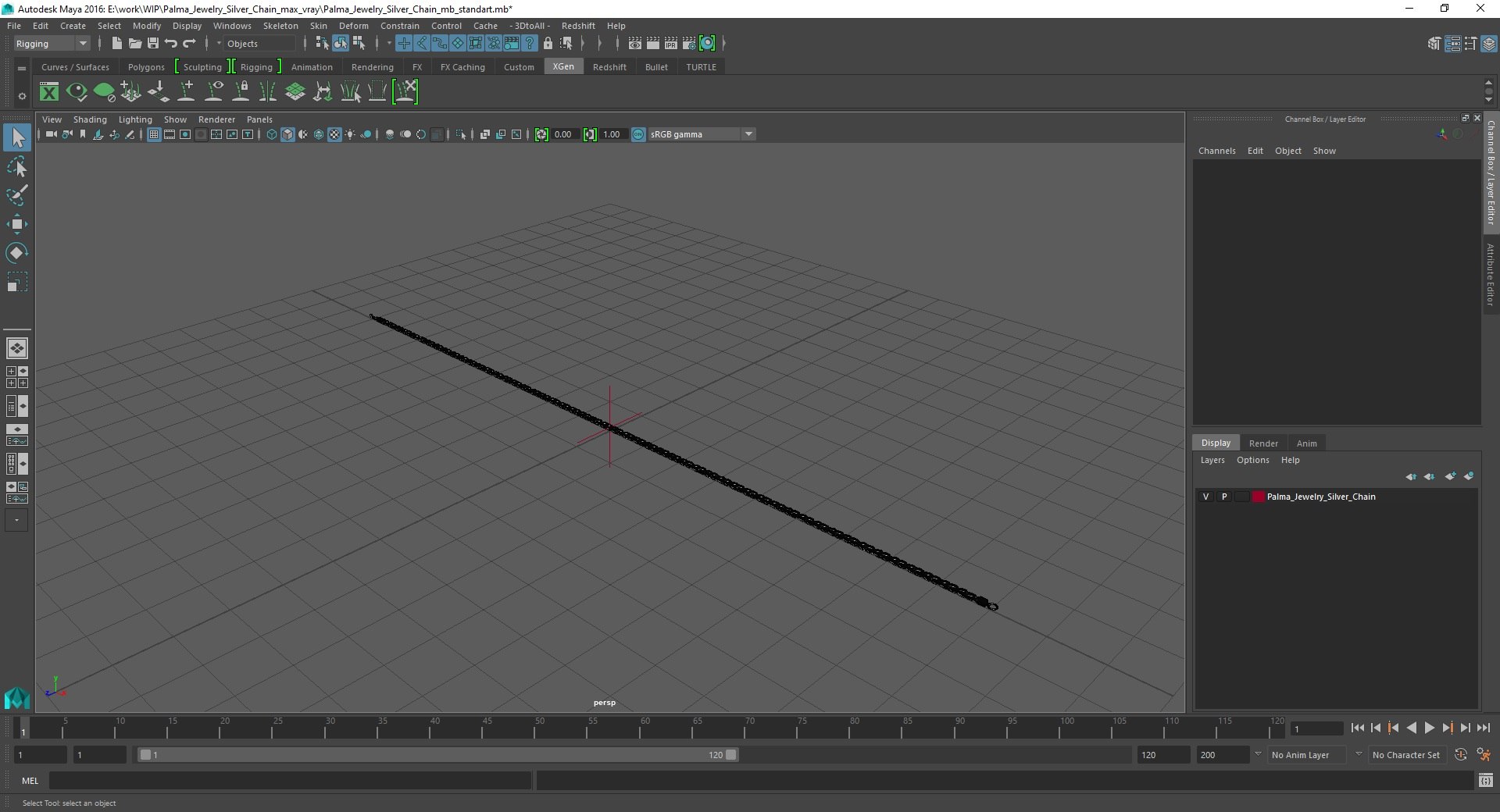Switch to the Polygons shelf tab
Viewport: 1500px width, 812px height.
point(146,67)
